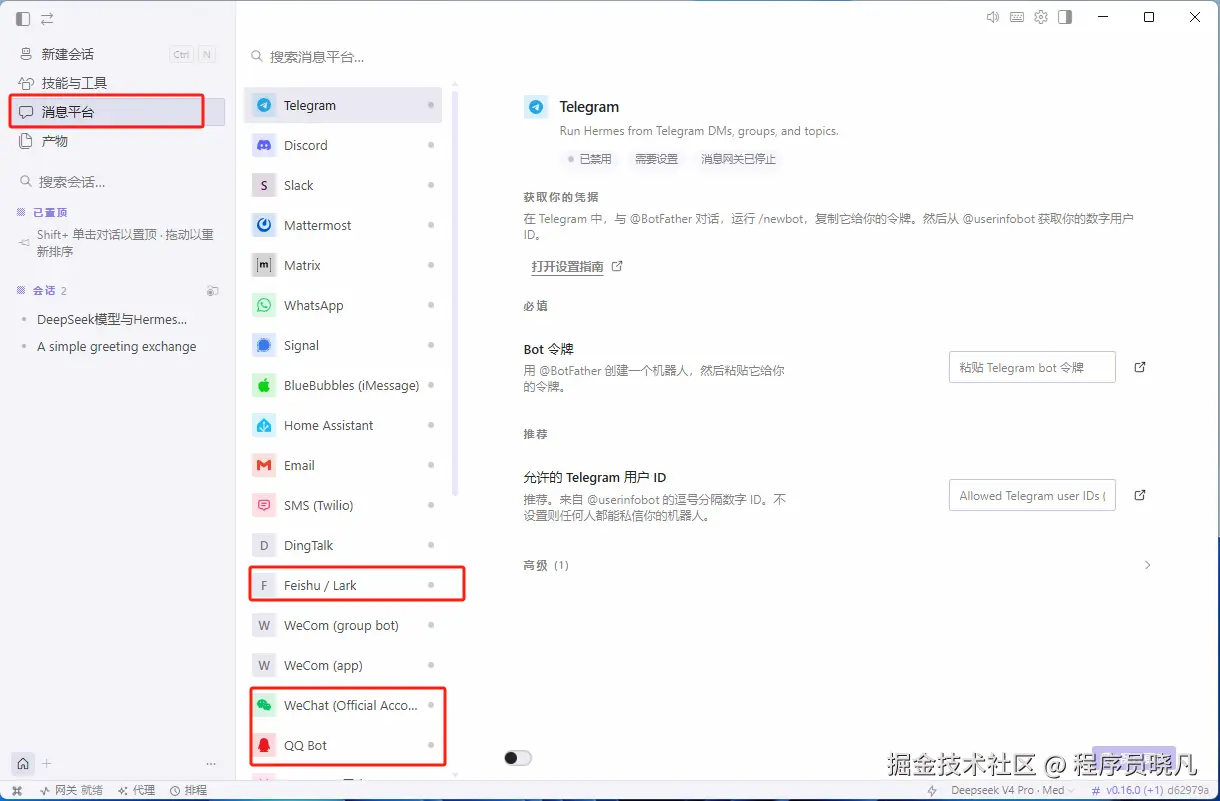This screenshot has height=801, width=1220.
Task: Select SMS (Twilio) platform
Action: coord(343,505)
